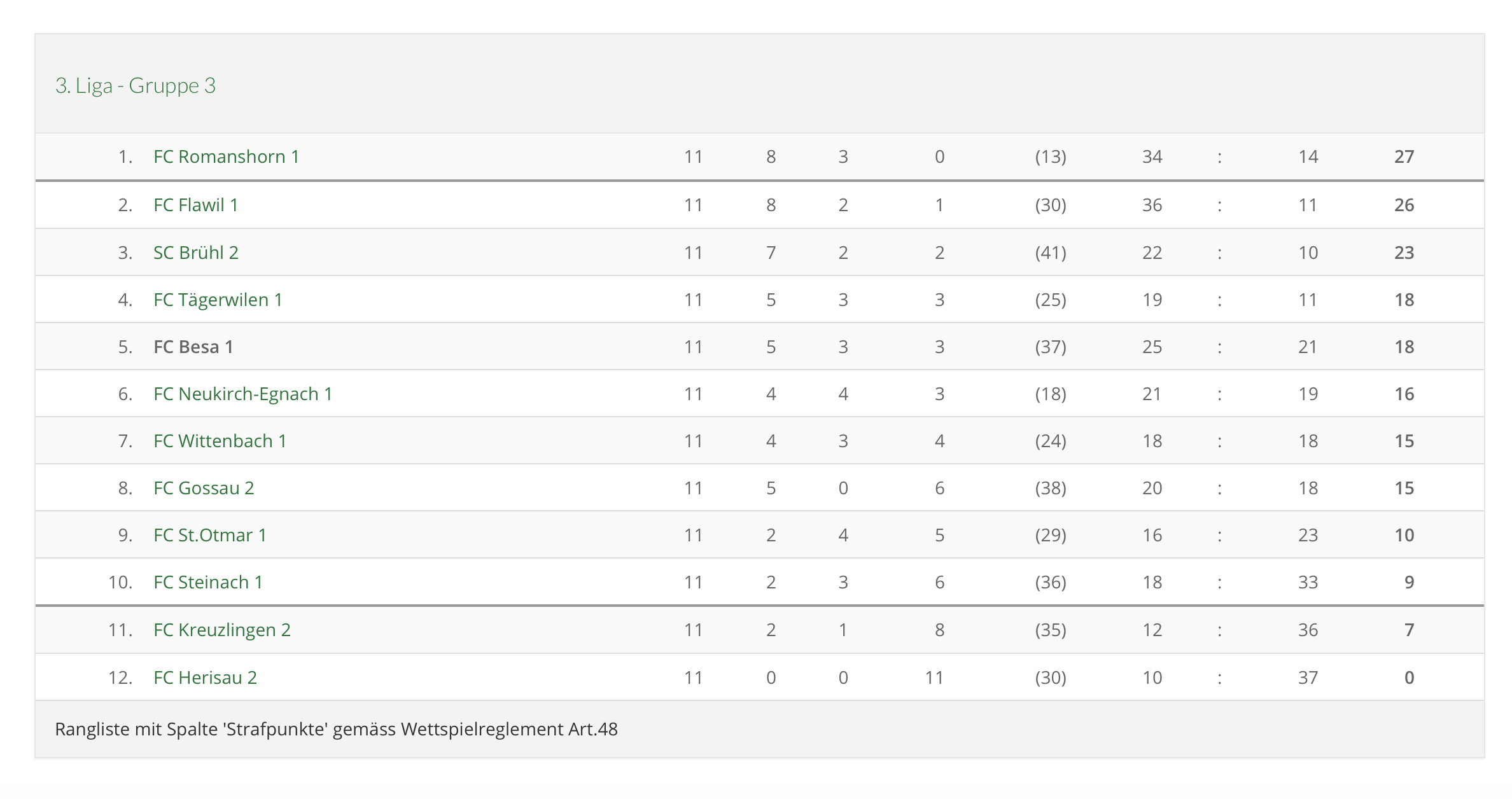Viewport: 1512px width, 799px height.
Task: Click FC Flawil 1's penalty points (30)
Action: point(1050,205)
